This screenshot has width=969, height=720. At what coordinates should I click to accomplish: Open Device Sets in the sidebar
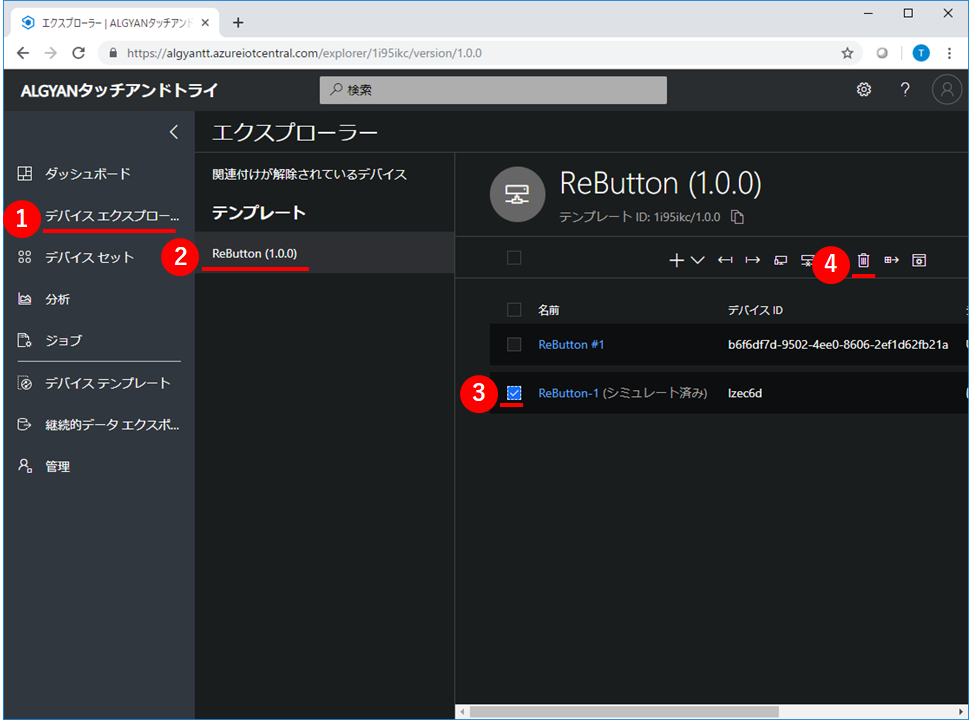89,257
